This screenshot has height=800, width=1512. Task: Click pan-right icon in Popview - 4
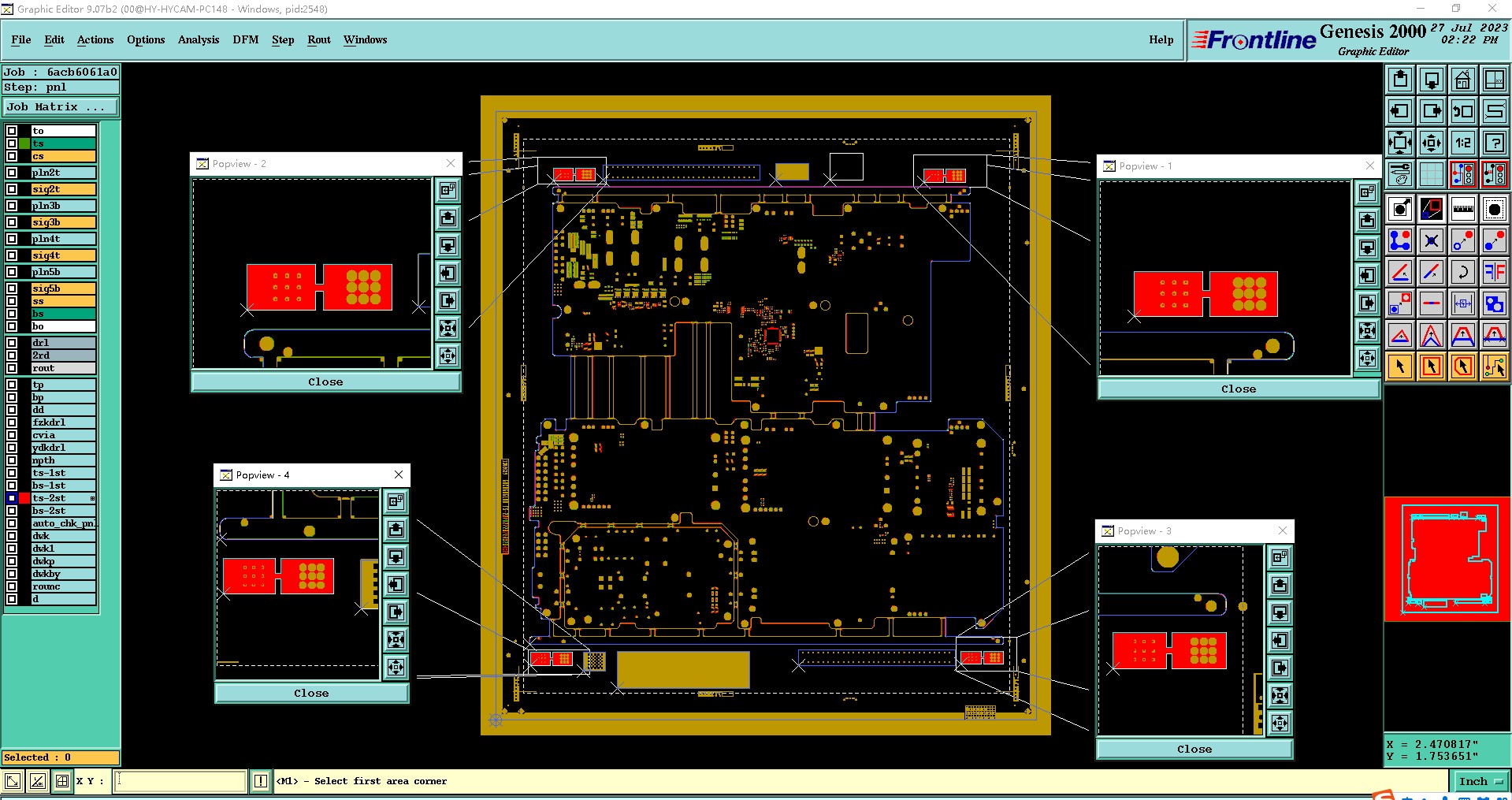pos(396,612)
